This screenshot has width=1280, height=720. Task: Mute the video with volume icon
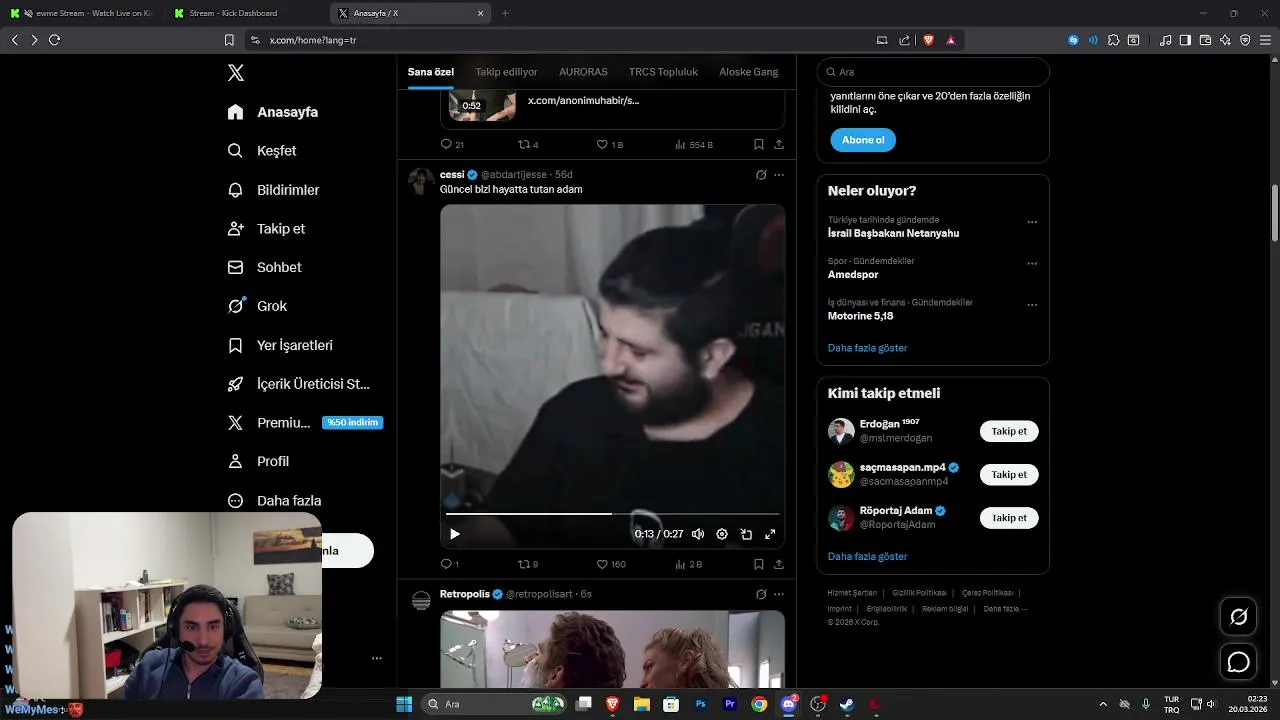tap(698, 534)
